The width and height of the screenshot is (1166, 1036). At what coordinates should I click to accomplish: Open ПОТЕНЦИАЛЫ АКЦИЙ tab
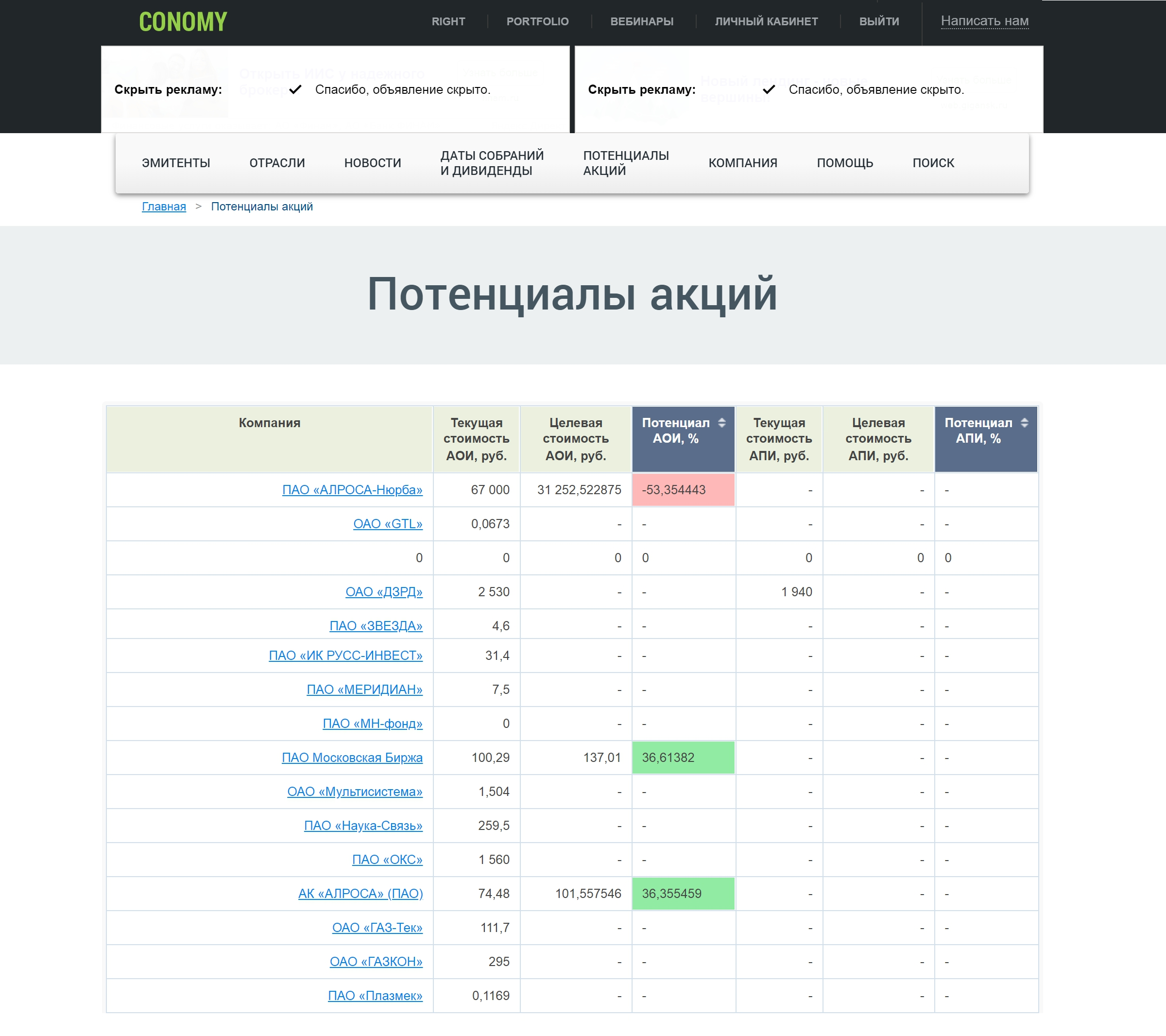(x=626, y=163)
